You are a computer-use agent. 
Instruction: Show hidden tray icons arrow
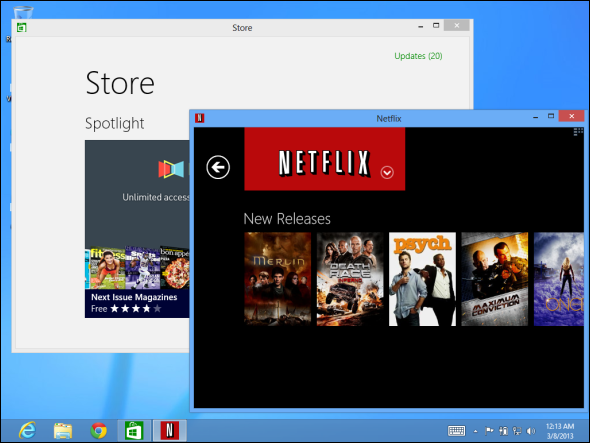point(476,431)
